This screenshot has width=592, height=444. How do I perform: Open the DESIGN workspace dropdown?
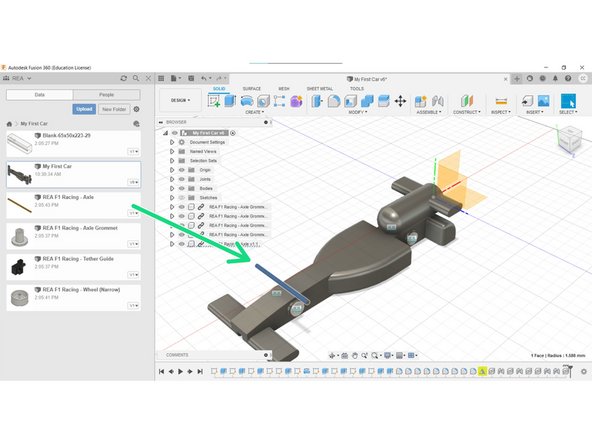[180, 100]
